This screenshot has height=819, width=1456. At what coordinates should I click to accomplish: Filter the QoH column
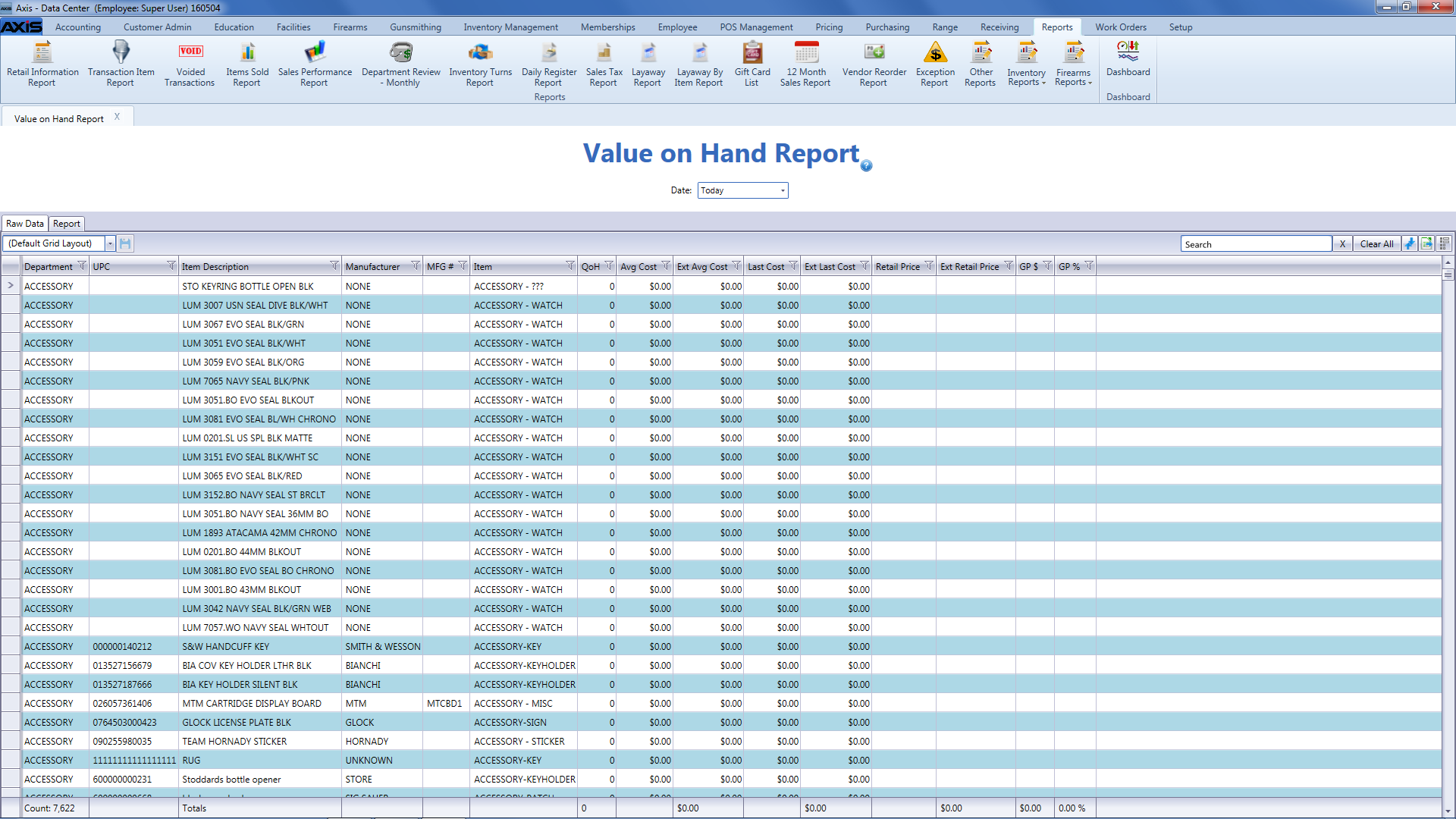[609, 265]
